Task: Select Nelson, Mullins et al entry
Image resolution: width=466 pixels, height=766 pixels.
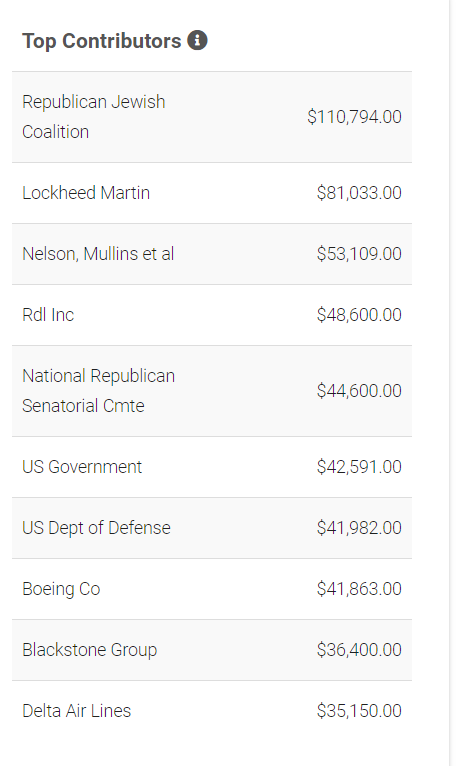Action: (212, 254)
